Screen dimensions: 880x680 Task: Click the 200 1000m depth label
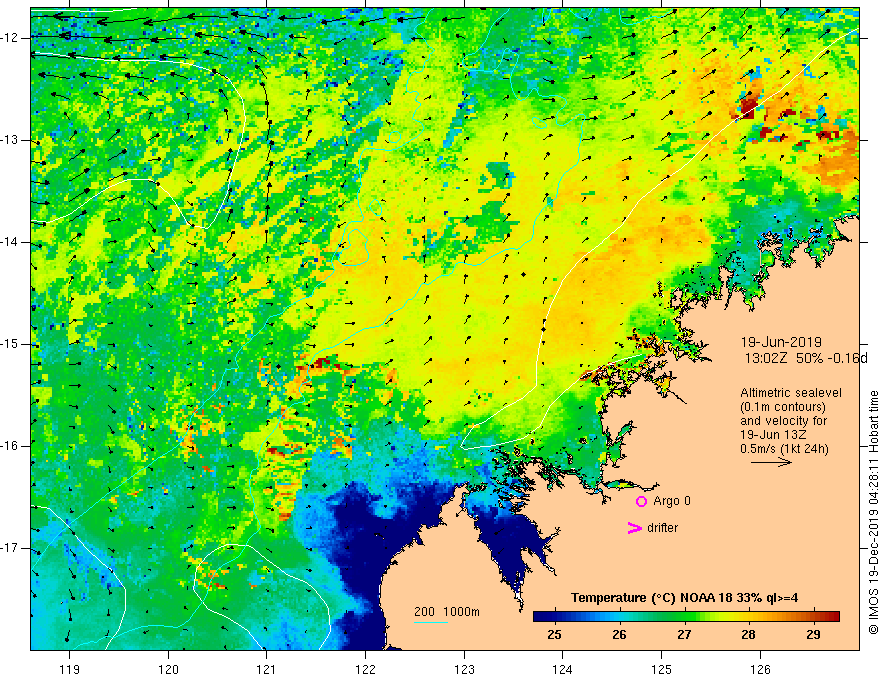[x=447, y=612]
